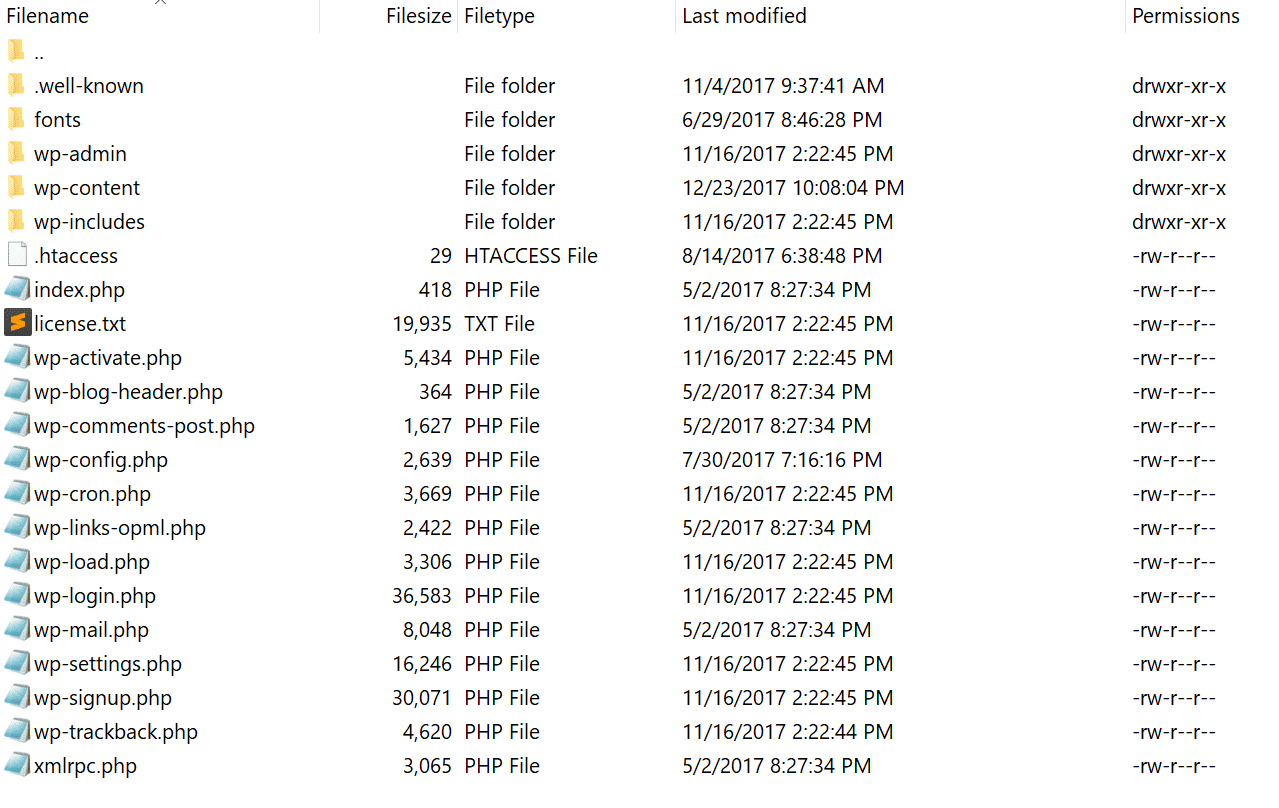Click the wp-login.php PHP file icon
The width and height of the screenshot is (1279, 808).
17,595
